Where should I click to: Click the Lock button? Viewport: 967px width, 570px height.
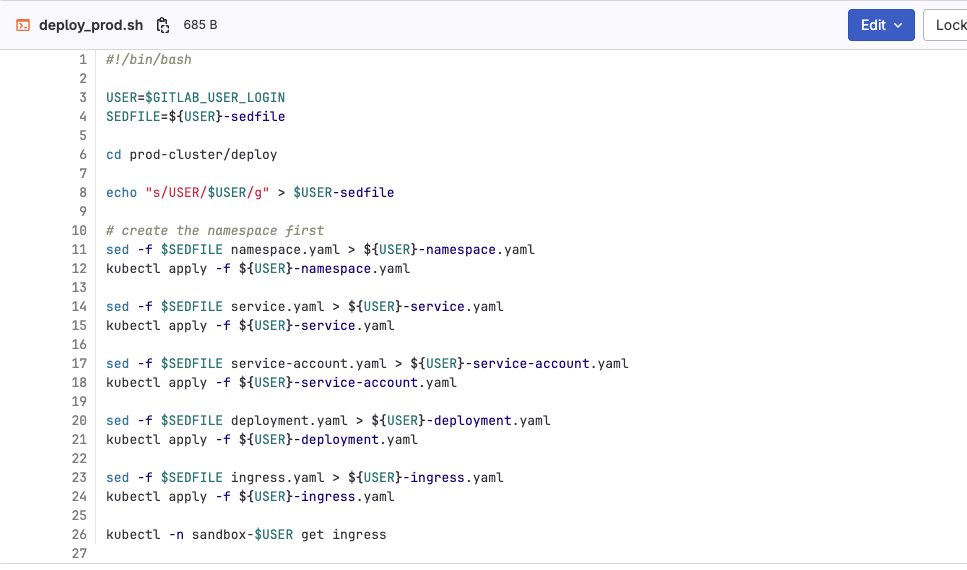[x=945, y=25]
